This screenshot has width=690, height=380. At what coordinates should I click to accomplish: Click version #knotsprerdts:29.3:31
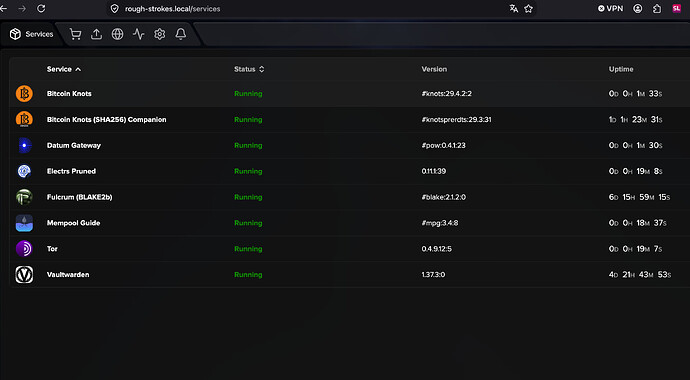pos(456,120)
